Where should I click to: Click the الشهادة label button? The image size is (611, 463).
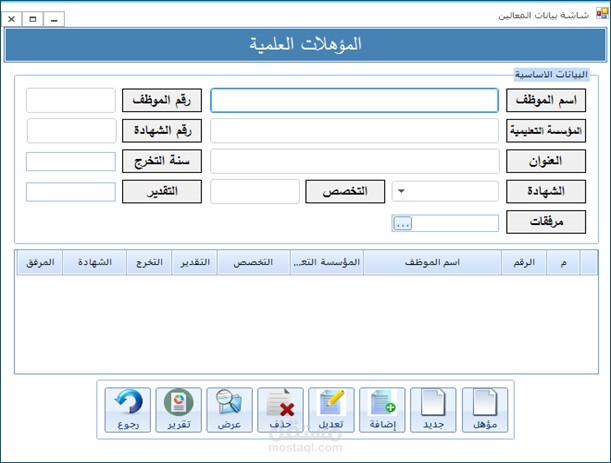click(x=546, y=191)
